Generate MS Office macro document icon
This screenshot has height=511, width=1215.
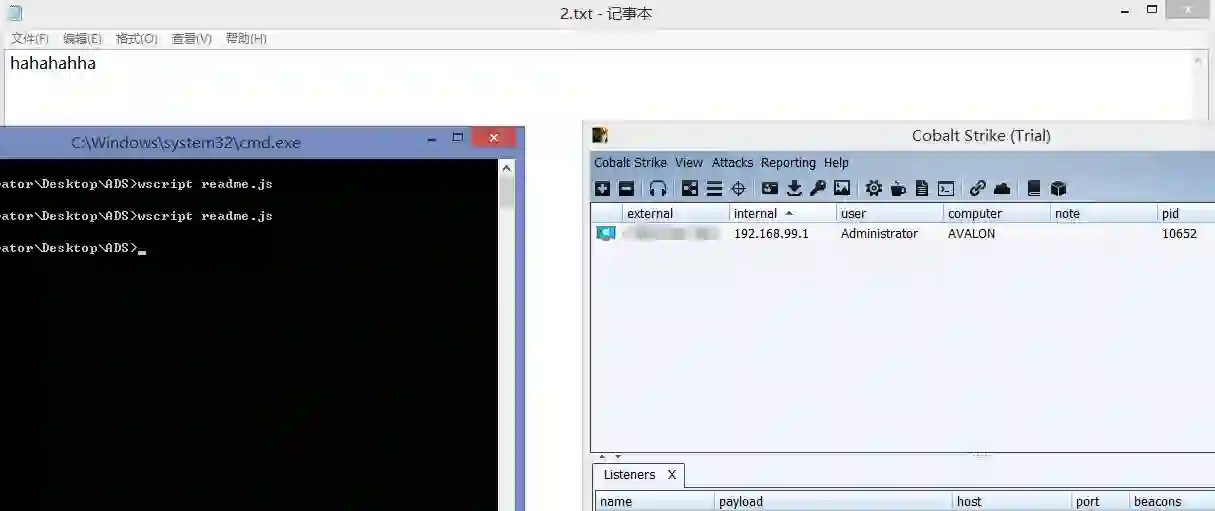pos(922,188)
